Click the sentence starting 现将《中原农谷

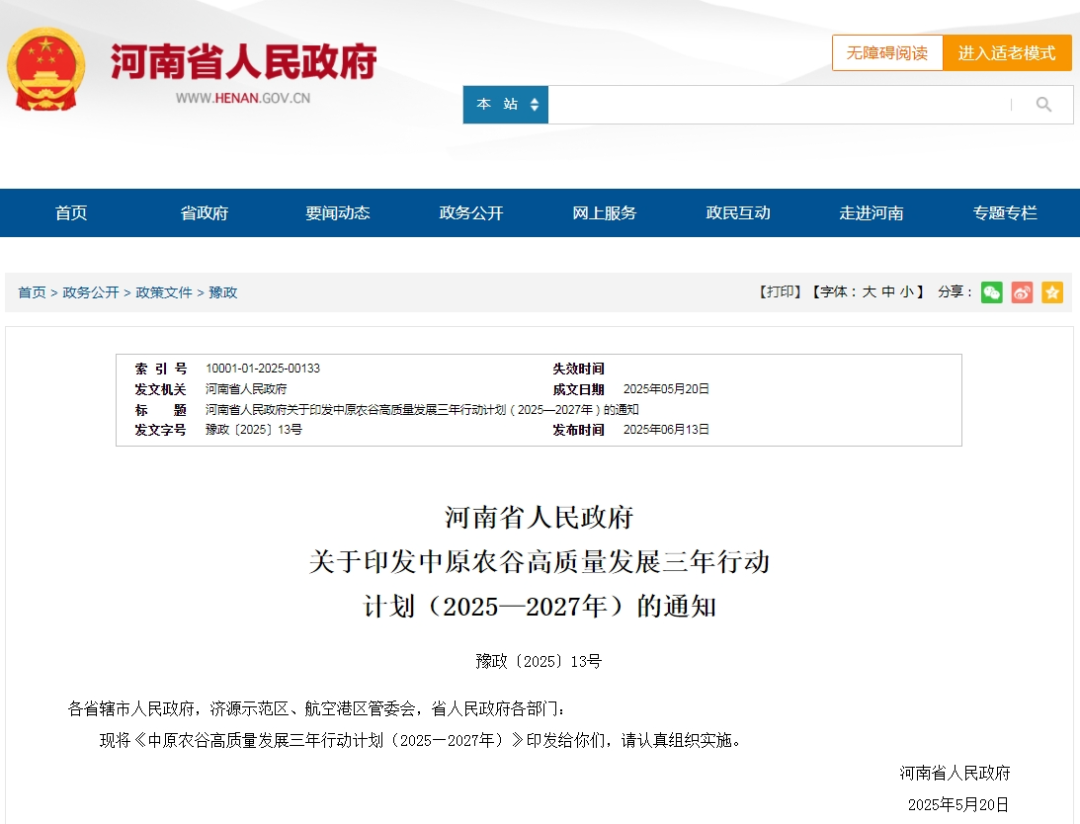point(421,741)
